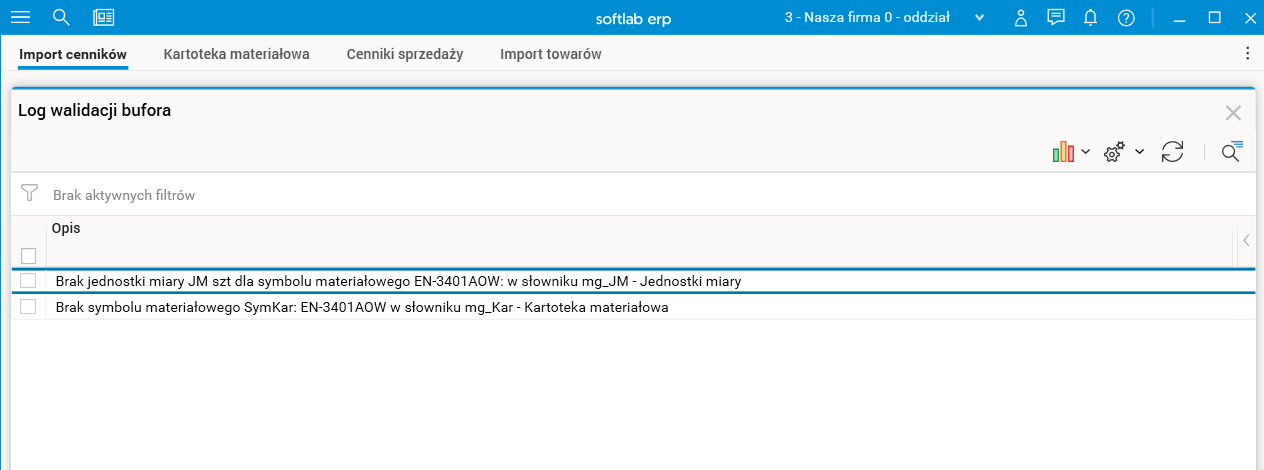Refresh the validation log list
This screenshot has height=470, width=1264.
[1172, 152]
